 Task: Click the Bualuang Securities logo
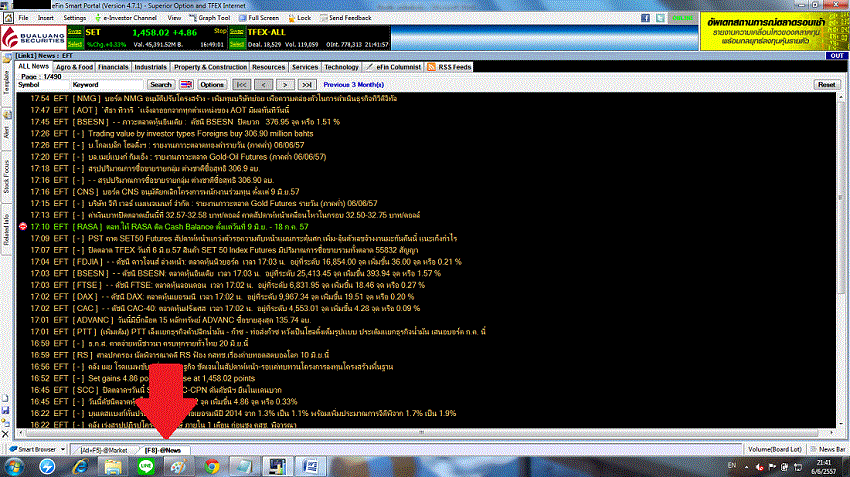coord(33,38)
